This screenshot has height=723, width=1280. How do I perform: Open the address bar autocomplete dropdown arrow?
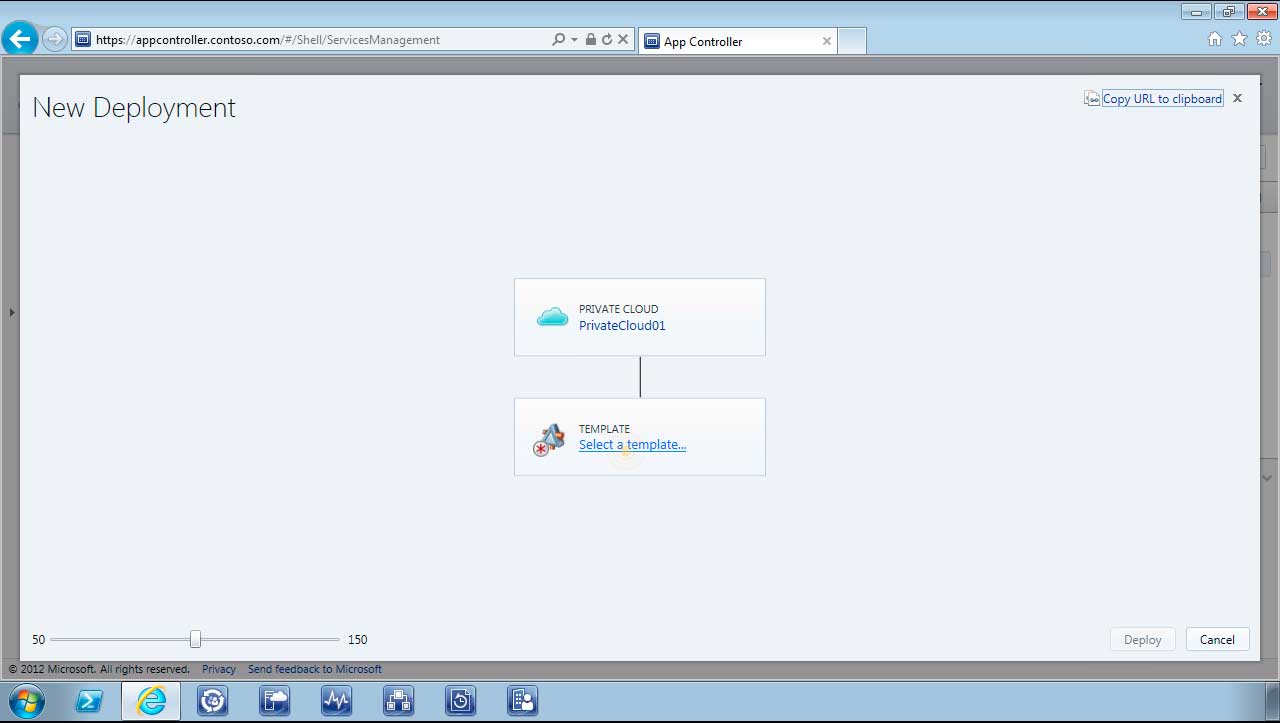(x=574, y=40)
